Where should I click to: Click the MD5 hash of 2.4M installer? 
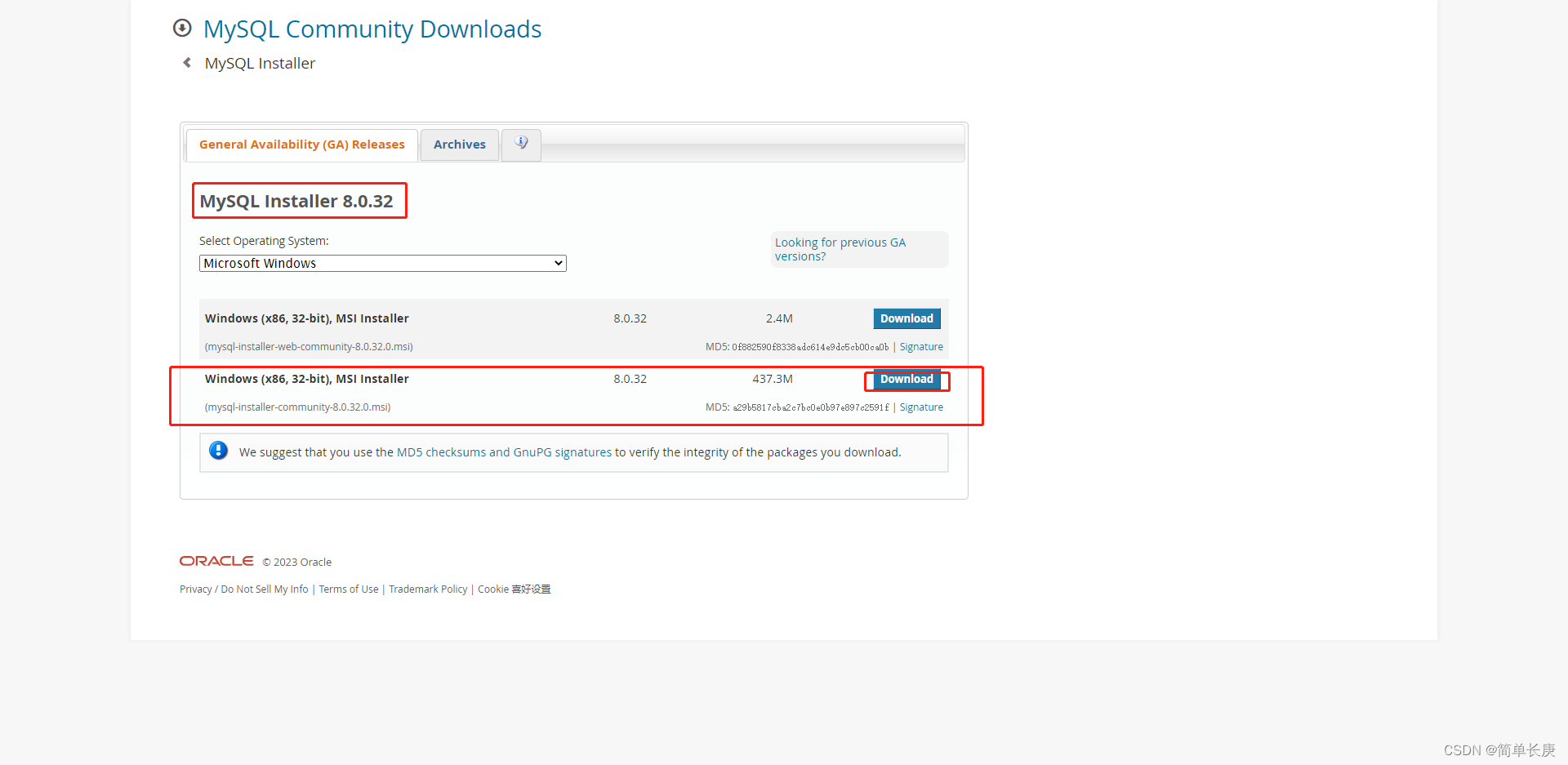[x=810, y=347]
